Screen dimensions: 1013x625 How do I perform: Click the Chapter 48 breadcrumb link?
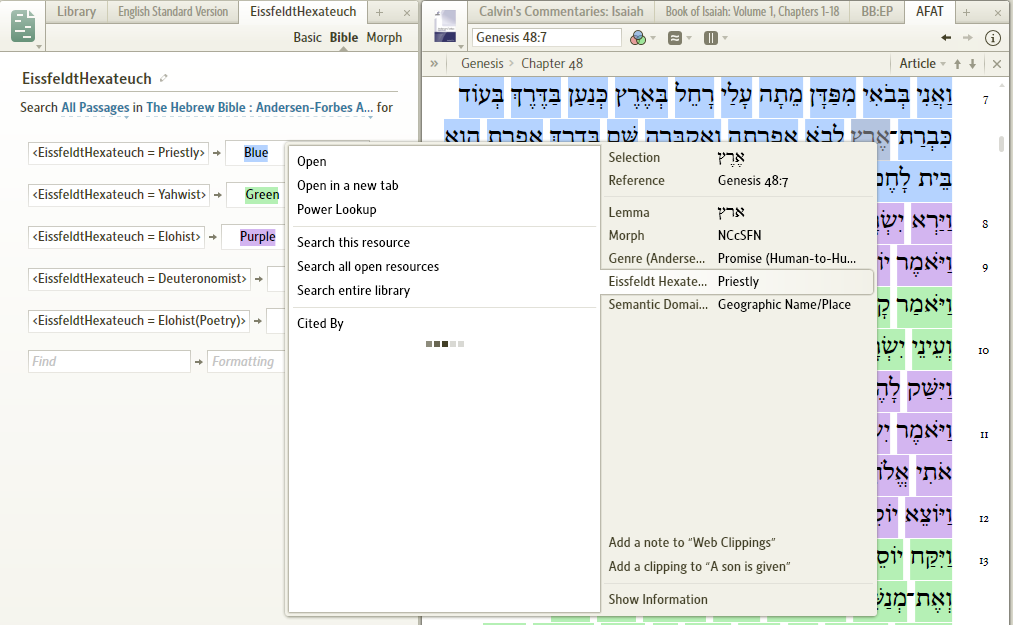[x=552, y=63]
